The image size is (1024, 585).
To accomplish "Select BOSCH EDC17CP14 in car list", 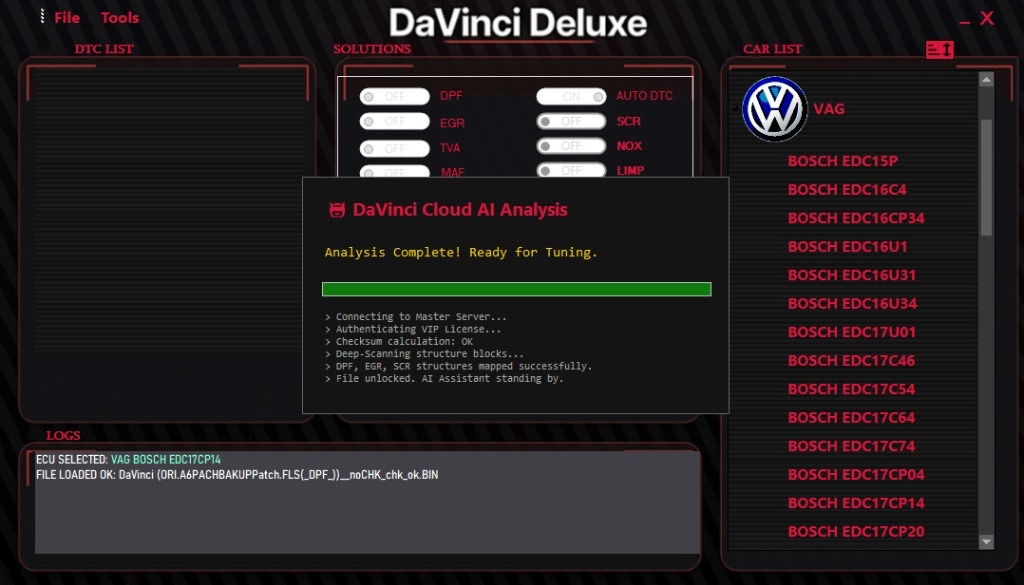I will tap(856, 503).
